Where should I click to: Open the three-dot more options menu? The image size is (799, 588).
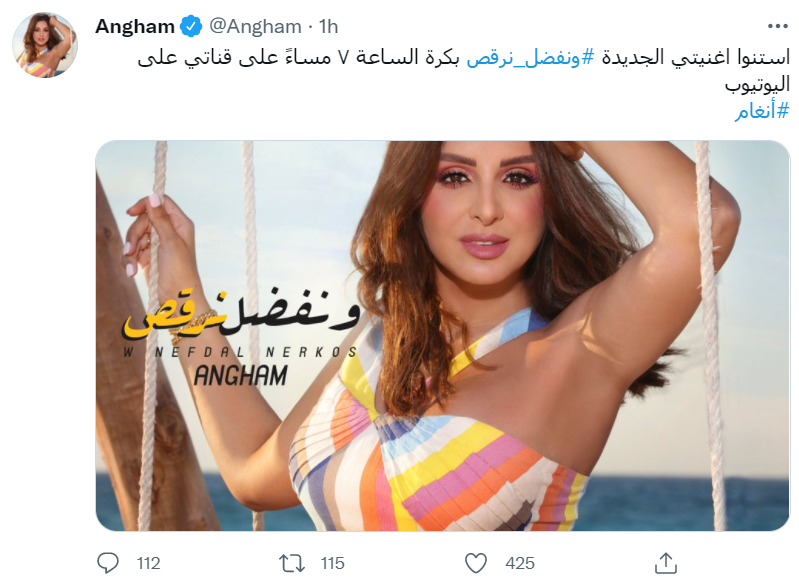pyautogui.click(x=778, y=26)
